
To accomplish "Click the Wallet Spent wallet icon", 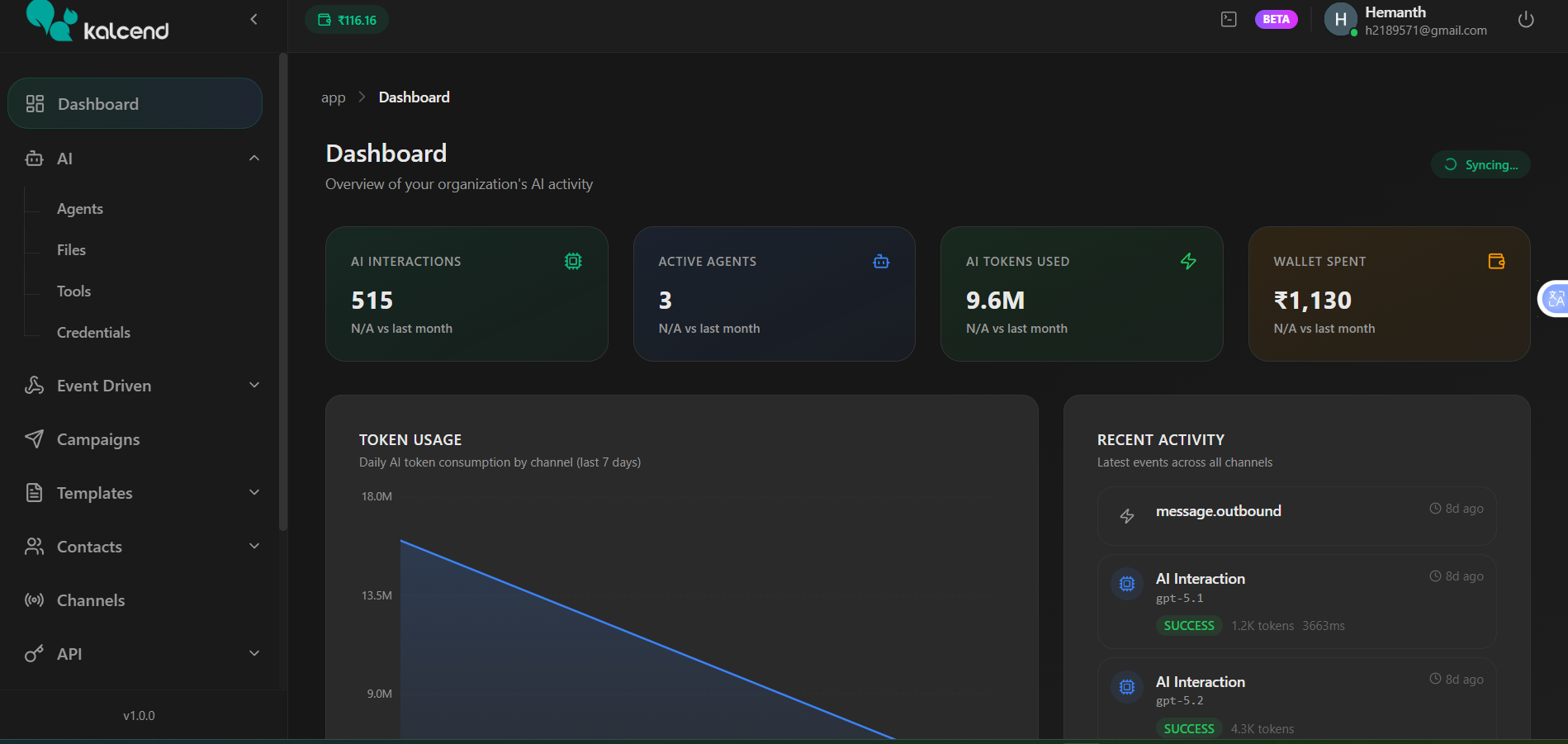I will 1496,261.
